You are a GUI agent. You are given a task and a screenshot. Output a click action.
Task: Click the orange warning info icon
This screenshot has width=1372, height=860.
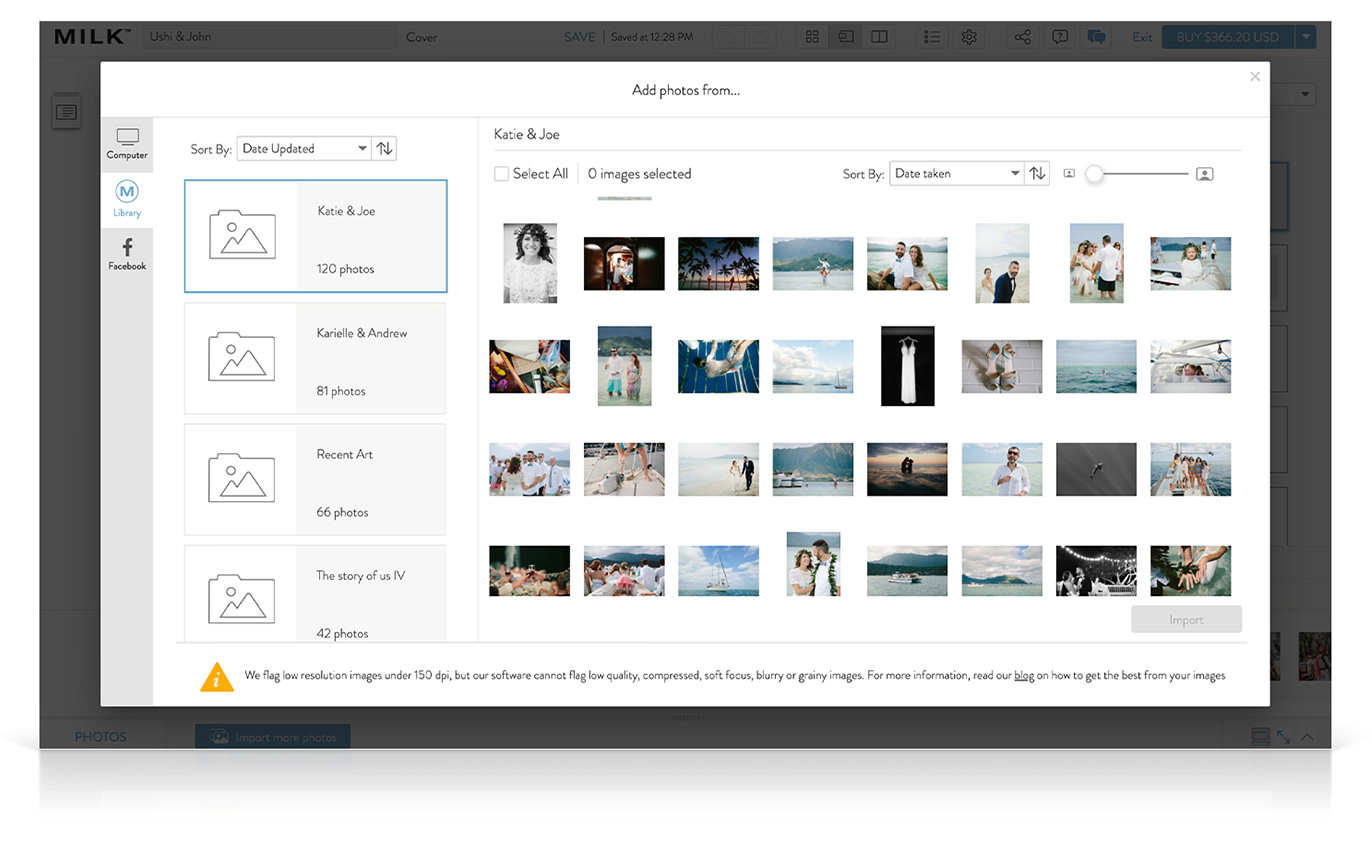[217, 677]
